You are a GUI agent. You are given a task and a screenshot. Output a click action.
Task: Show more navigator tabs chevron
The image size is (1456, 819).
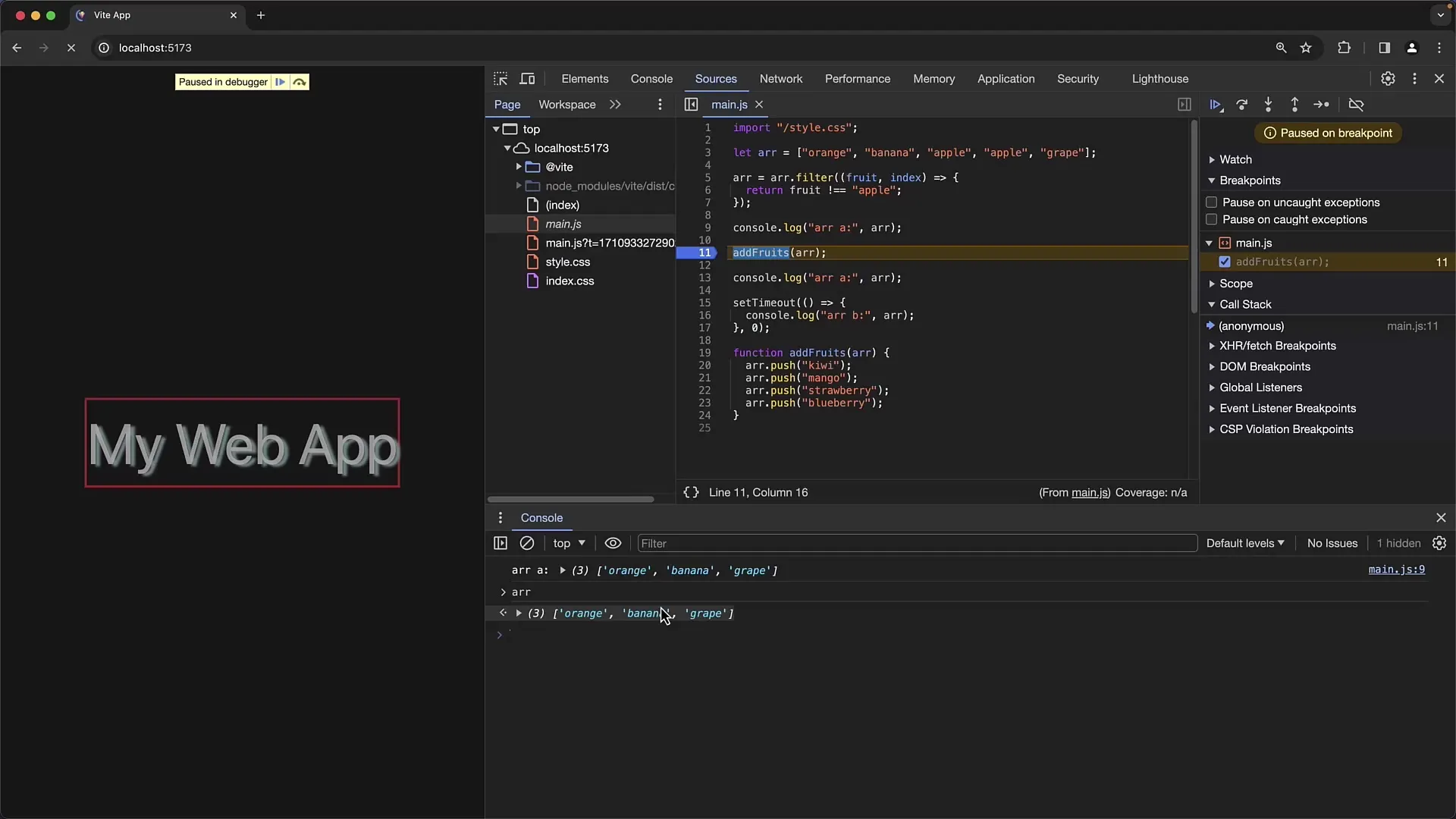pos(615,105)
